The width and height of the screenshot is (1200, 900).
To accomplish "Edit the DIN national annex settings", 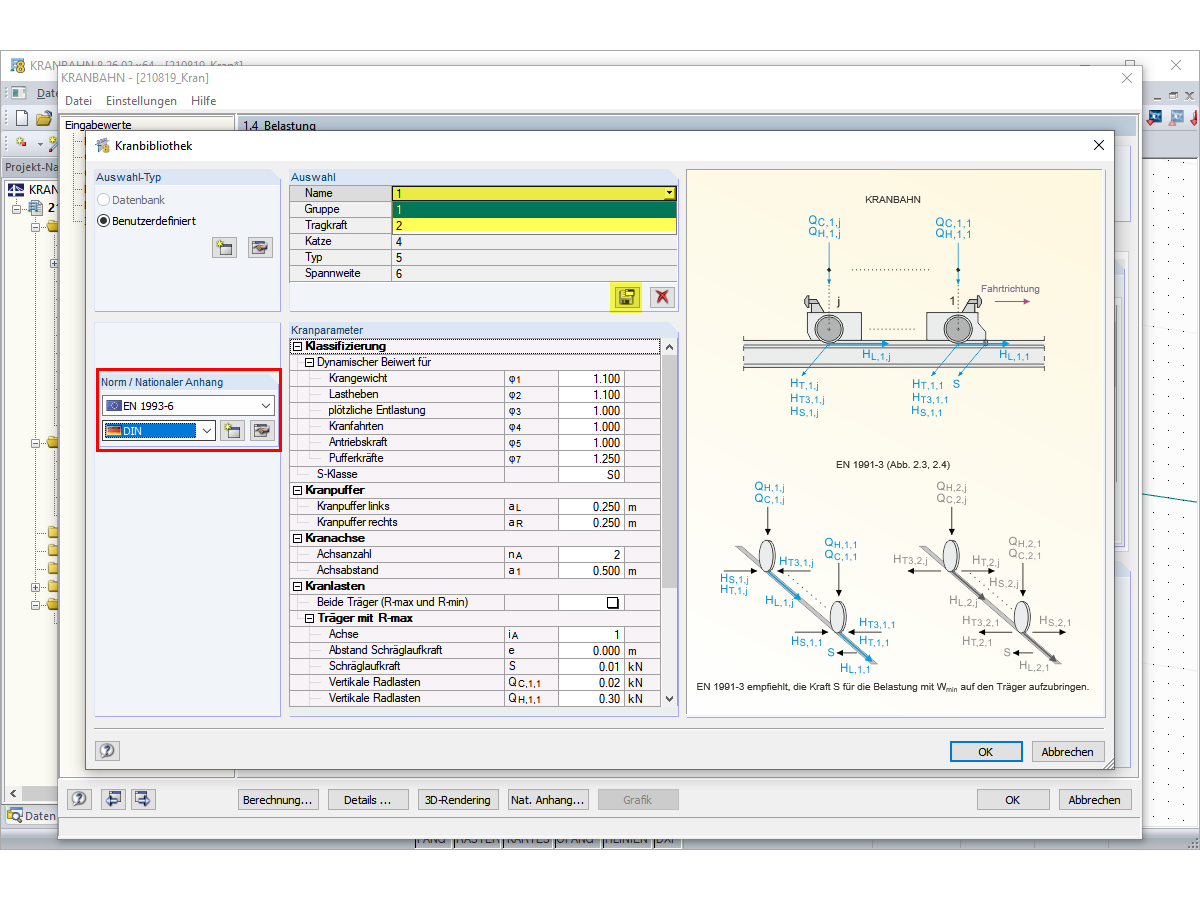I will pos(260,430).
